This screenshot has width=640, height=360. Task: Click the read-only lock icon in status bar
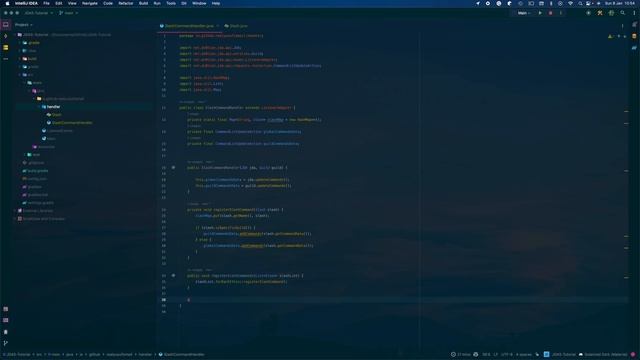pyautogui.click(x=537, y=354)
